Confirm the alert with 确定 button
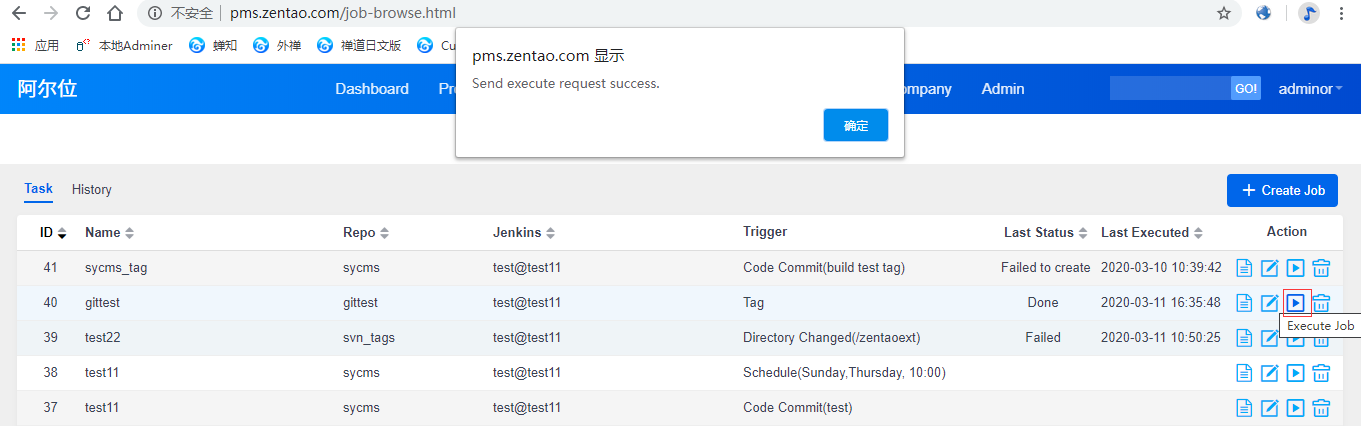Screen dimensions: 1361x426 (856, 125)
